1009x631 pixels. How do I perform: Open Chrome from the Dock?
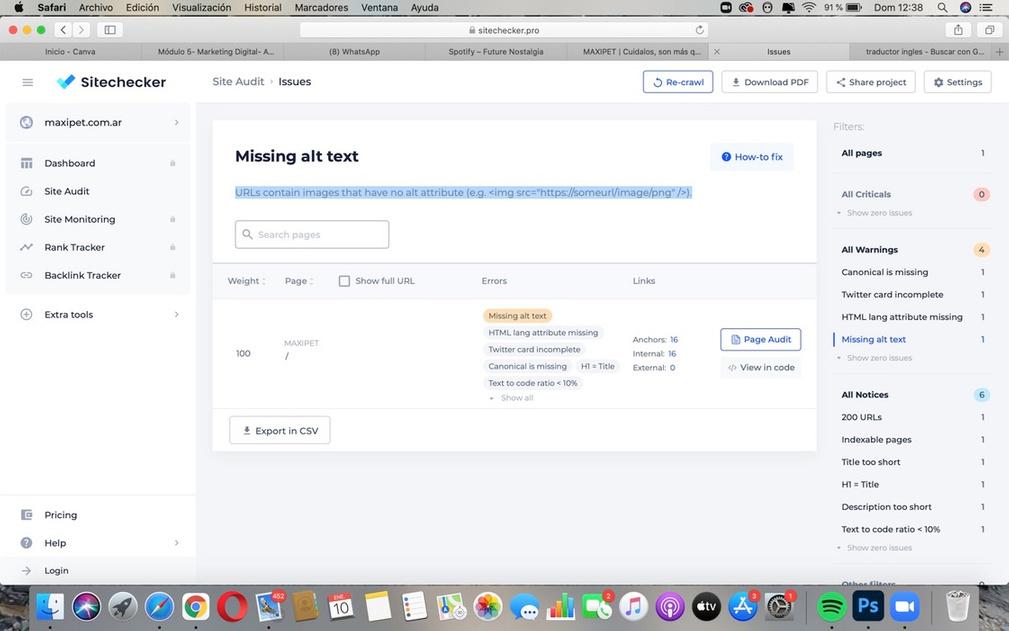click(x=196, y=607)
